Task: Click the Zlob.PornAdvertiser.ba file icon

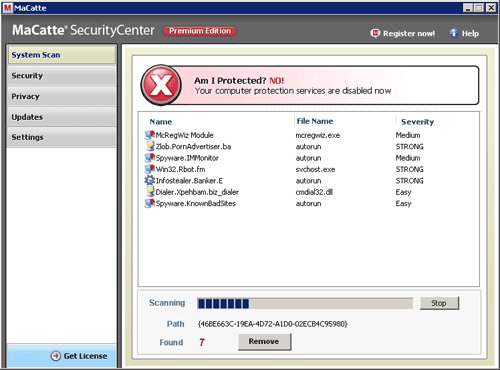Action: coord(150,146)
